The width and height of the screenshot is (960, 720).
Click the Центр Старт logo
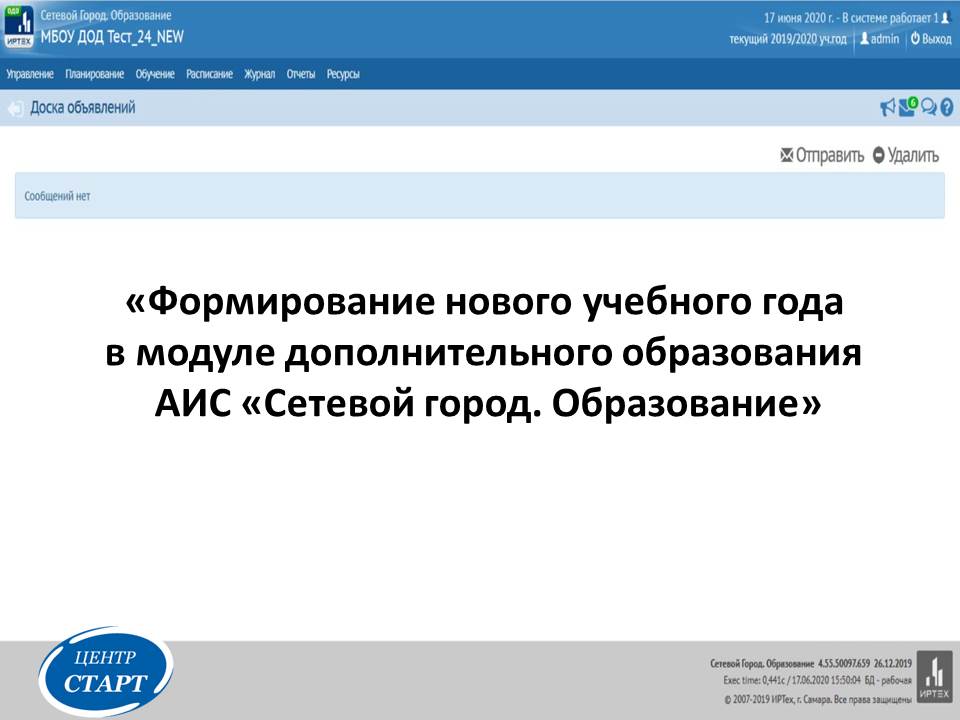point(105,671)
